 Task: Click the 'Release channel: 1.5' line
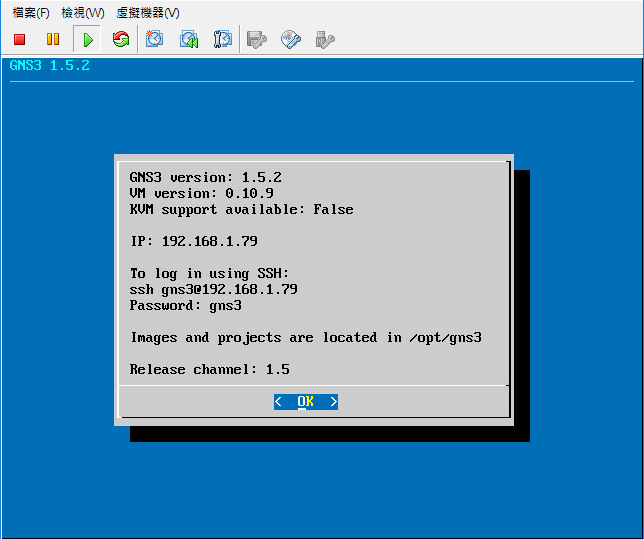coord(210,369)
